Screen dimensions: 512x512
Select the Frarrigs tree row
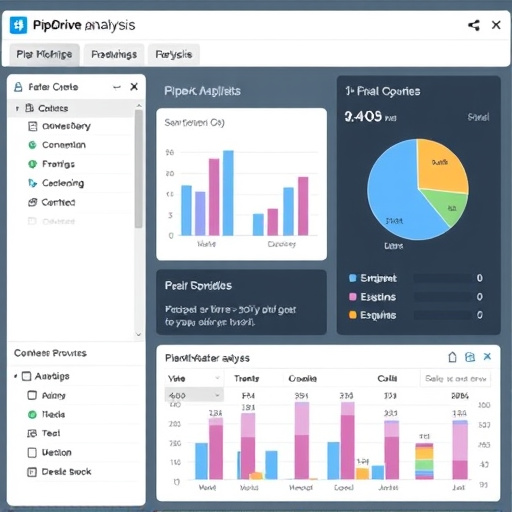point(71,164)
